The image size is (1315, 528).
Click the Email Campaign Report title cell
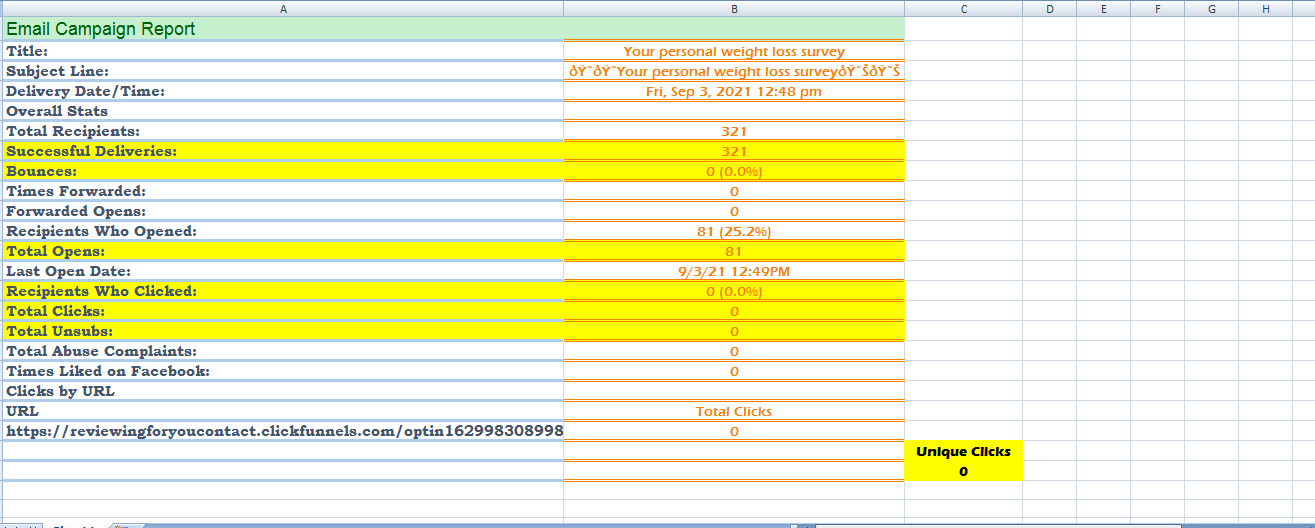tap(101, 30)
